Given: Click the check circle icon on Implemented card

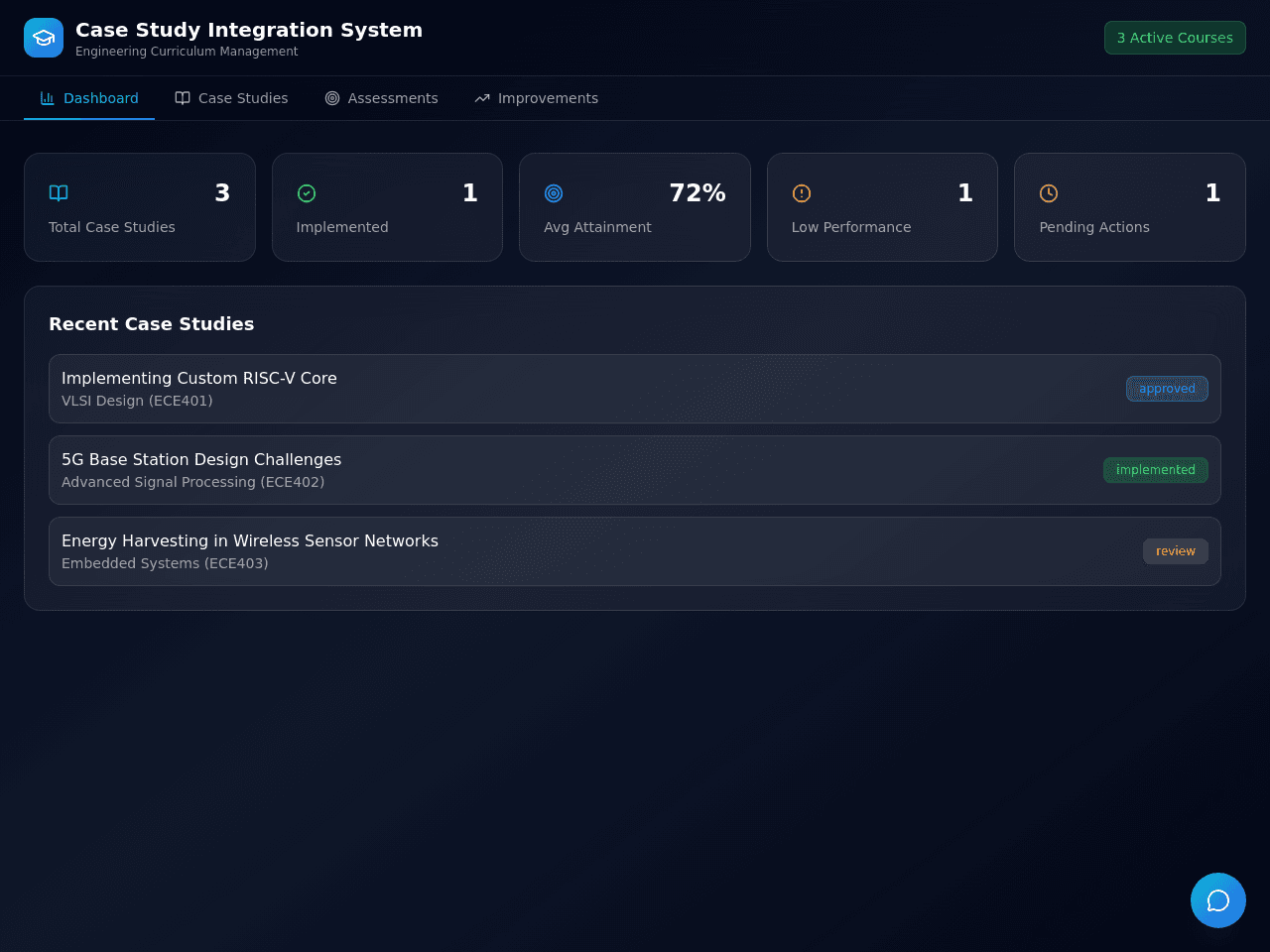Looking at the screenshot, I should coord(307,193).
